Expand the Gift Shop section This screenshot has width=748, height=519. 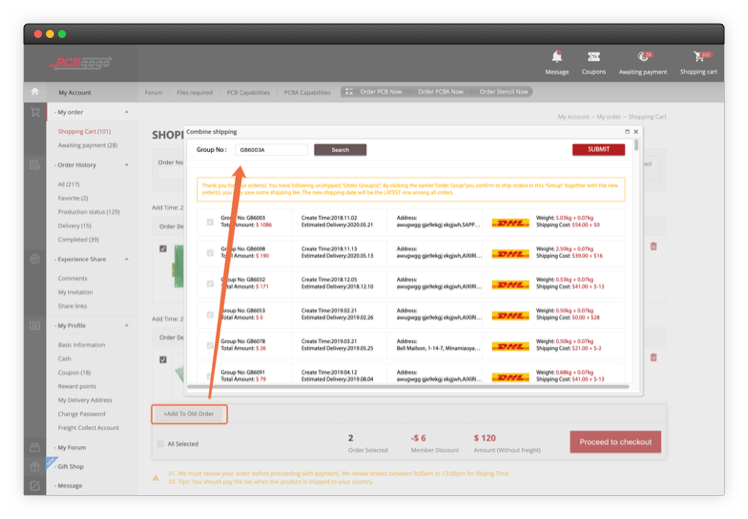[x=70, y=467]
